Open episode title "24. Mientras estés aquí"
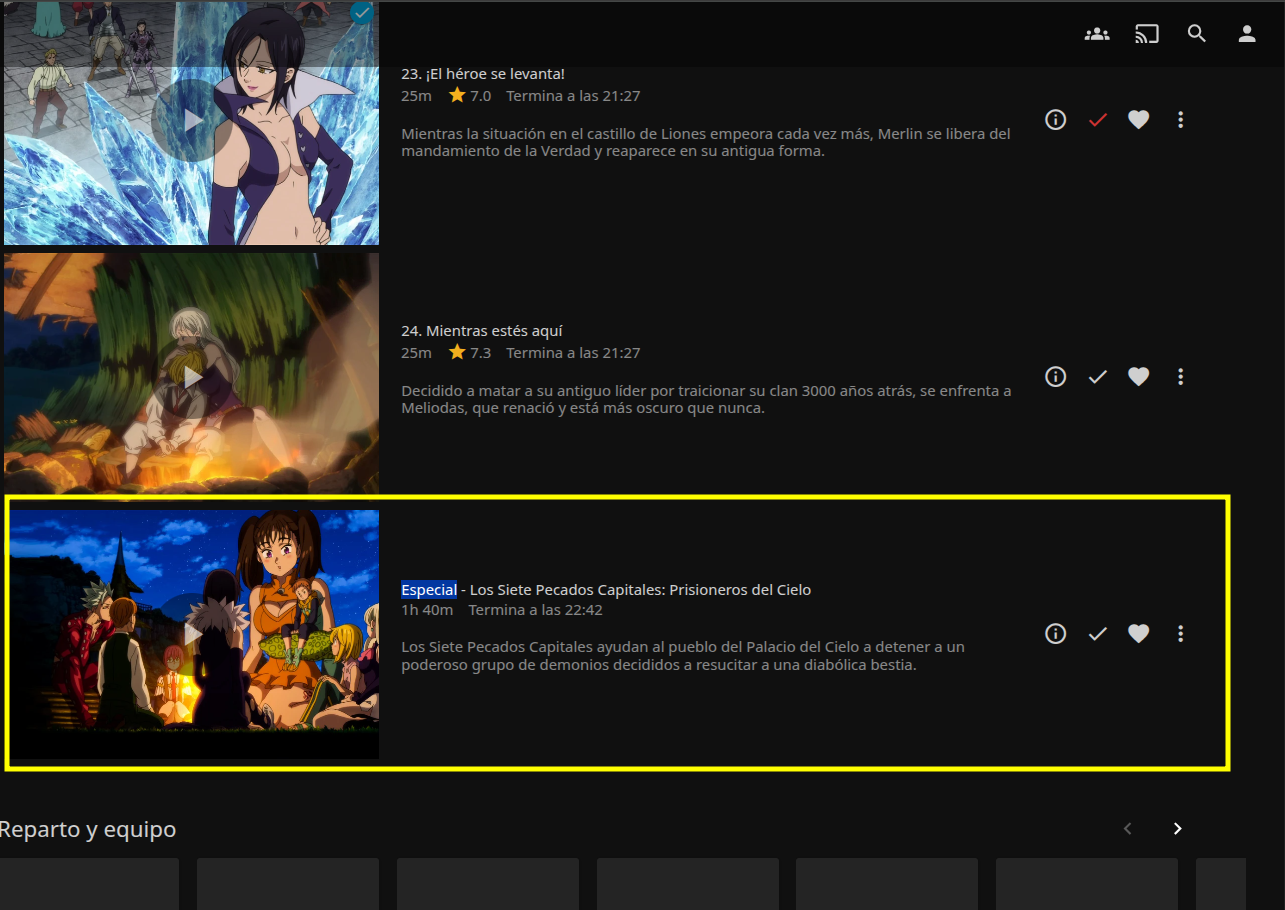The width and height of the screenshot is (1285, 910). [487, 331]
